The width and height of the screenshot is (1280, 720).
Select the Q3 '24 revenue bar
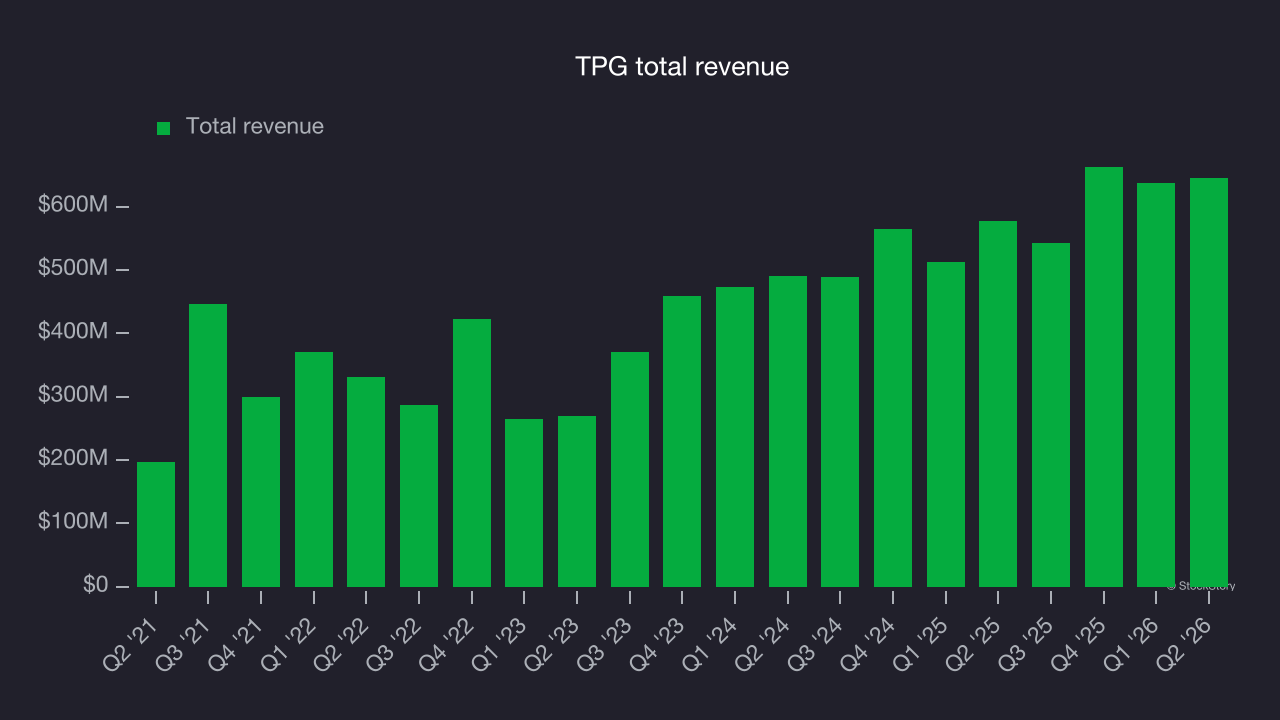(840, 432)
